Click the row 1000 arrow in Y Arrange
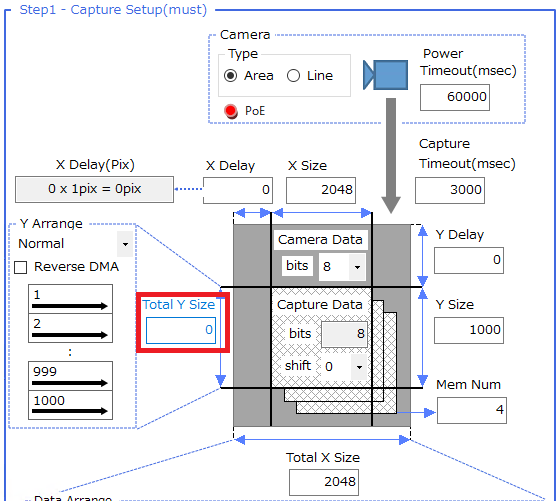 [70, 411]
